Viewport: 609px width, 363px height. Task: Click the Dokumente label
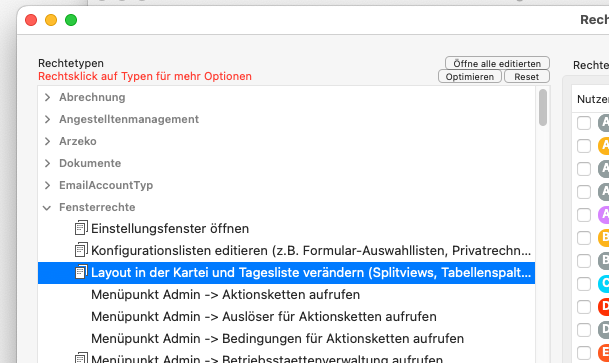click(x=90, y=163)
